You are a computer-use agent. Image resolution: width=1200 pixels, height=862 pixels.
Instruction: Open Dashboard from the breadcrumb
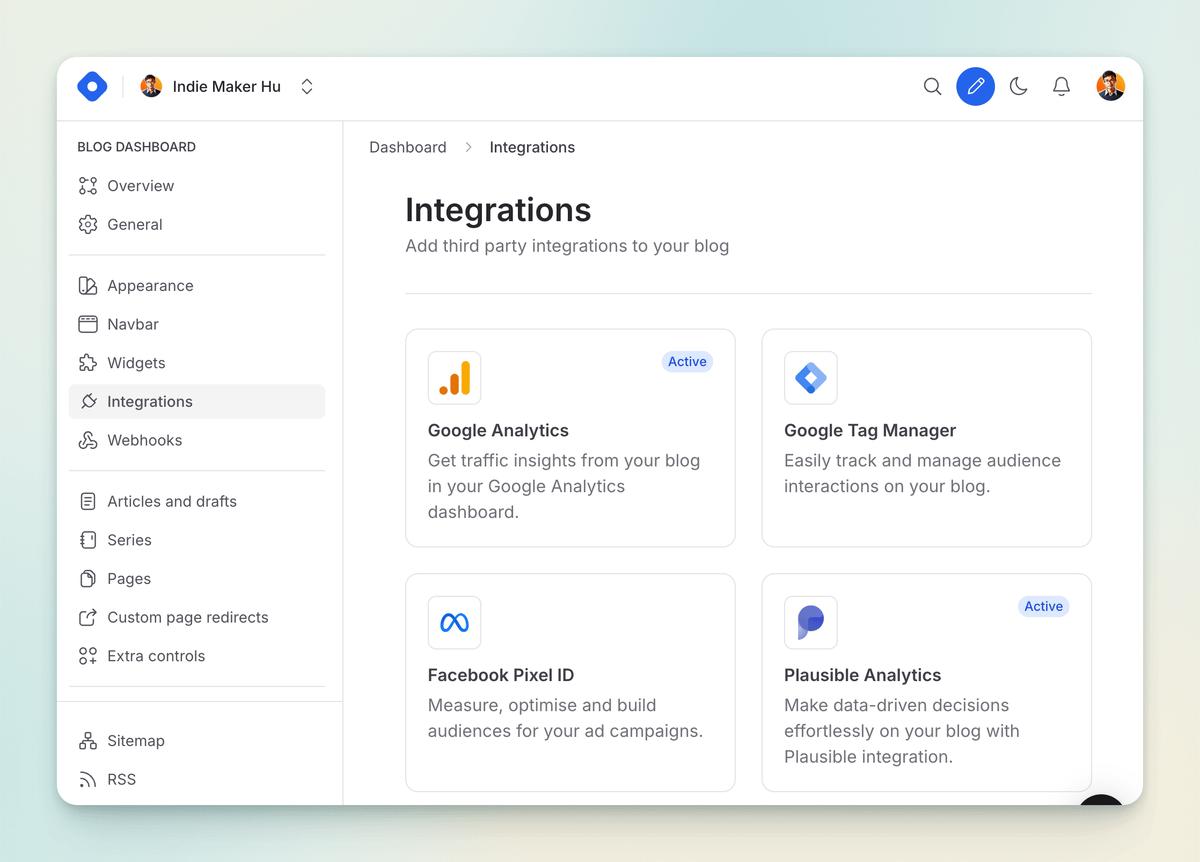(x=408, y=147)
